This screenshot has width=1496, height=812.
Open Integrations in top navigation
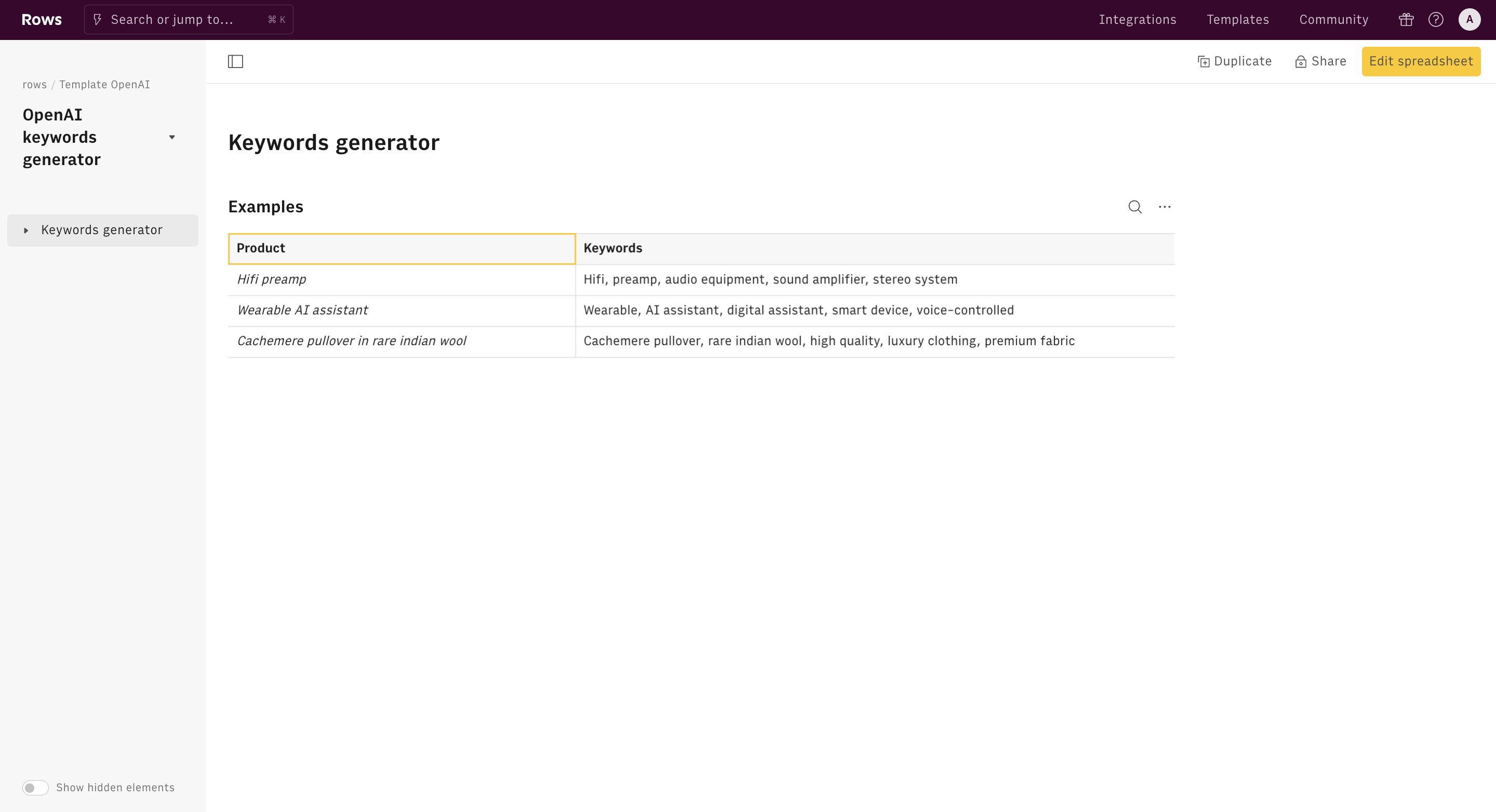(x=1137, y=20)
